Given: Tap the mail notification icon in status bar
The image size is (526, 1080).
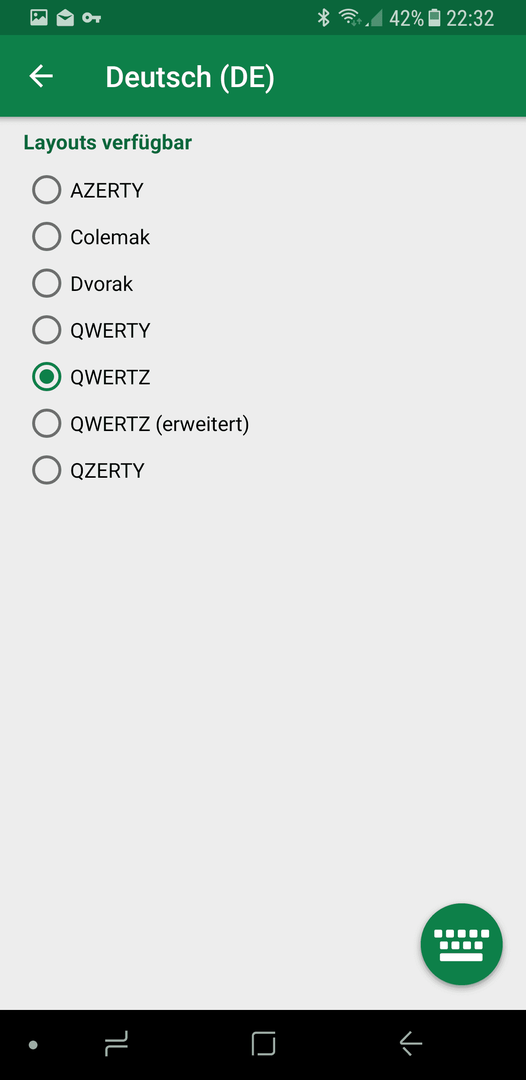Looking at the screenshot, I should click(x=65, y=18).
